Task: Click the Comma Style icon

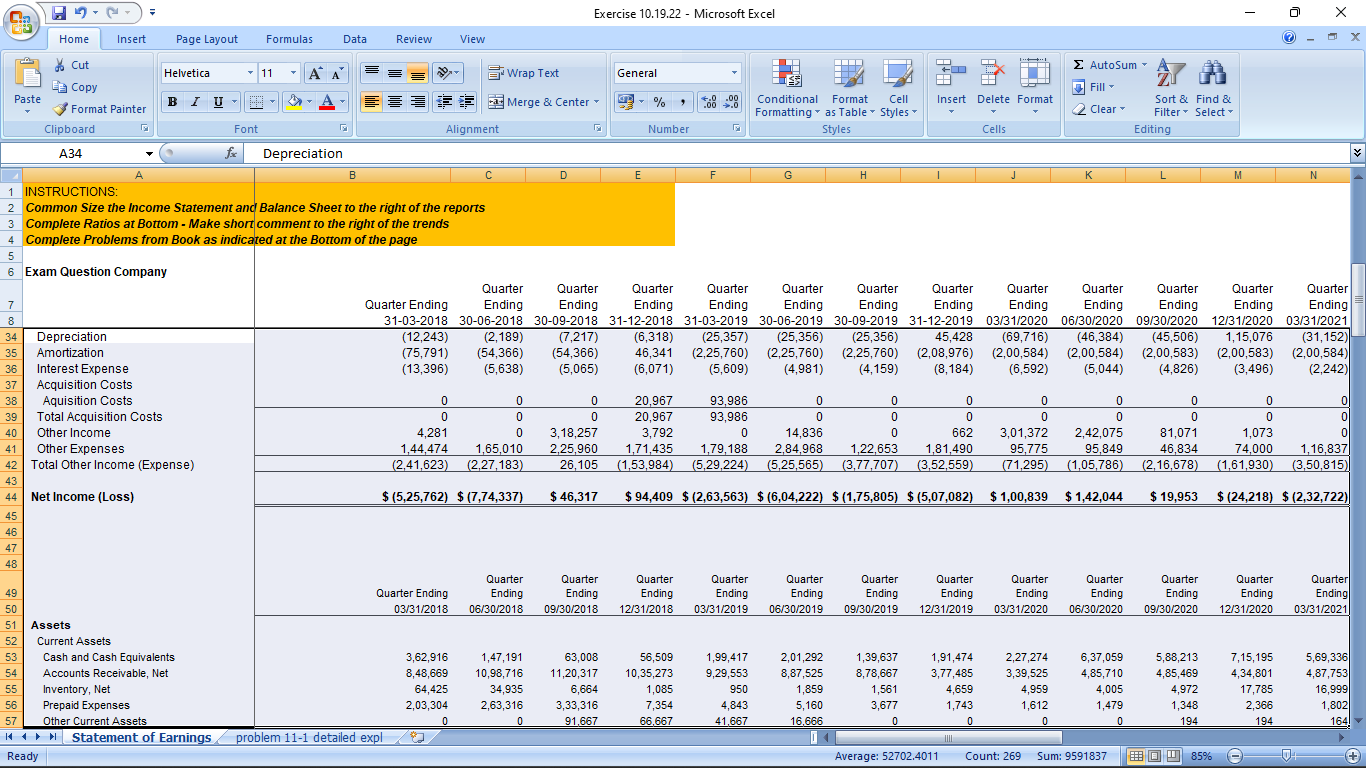Action: (x=682, y=102)
